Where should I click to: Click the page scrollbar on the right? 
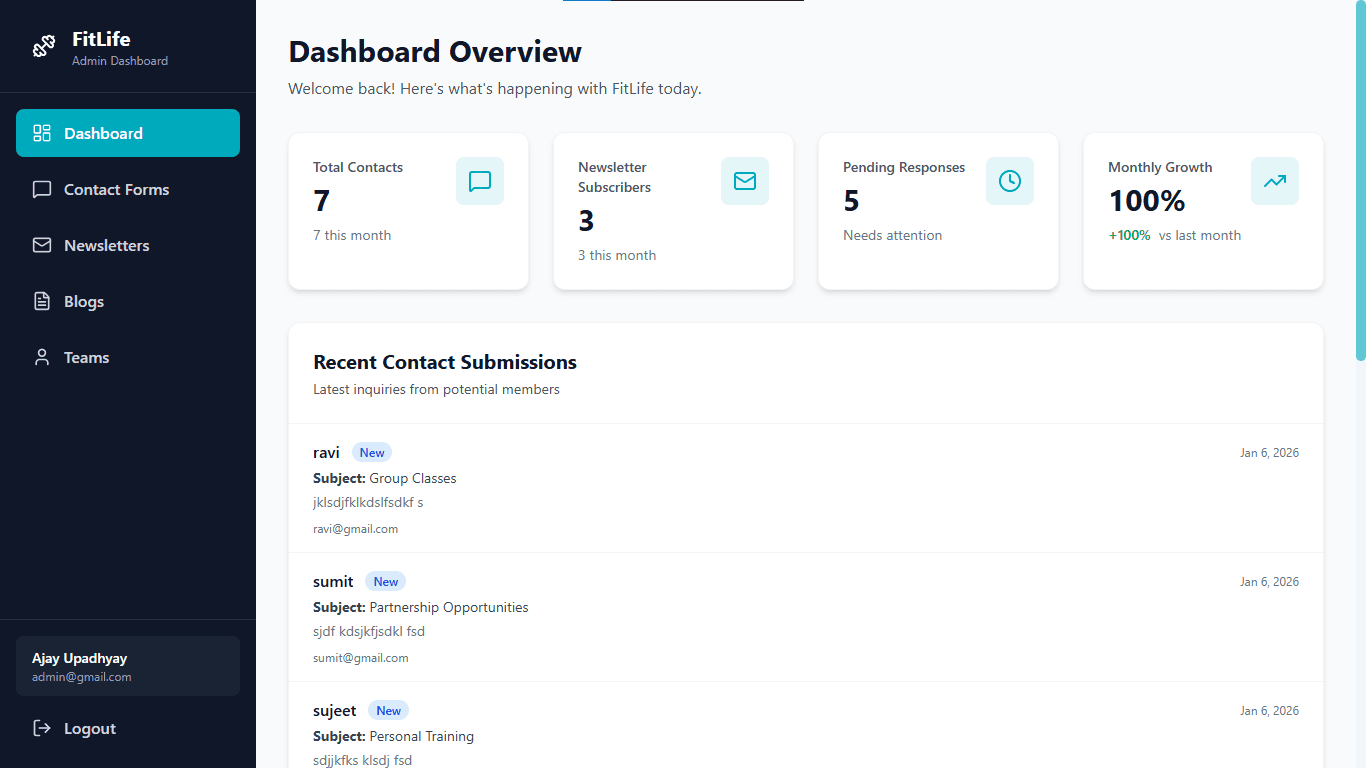pos(1358,180)
